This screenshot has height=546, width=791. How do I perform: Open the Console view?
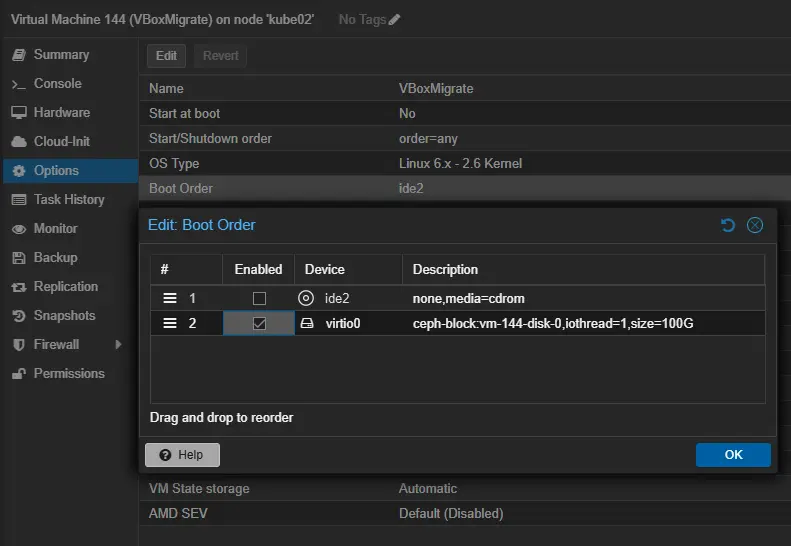point(57,84)
